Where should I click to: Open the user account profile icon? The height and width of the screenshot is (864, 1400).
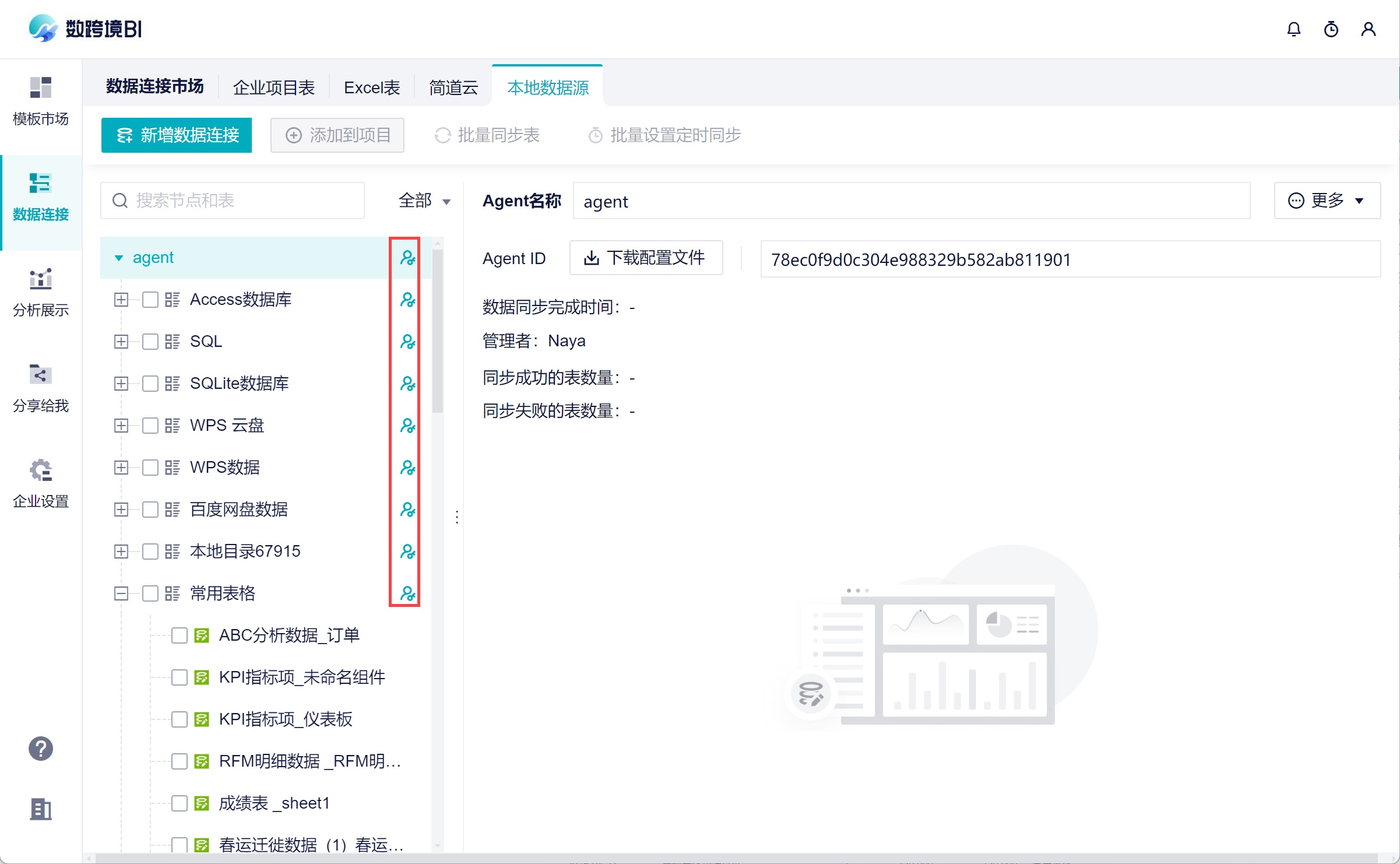[1368, 29]
